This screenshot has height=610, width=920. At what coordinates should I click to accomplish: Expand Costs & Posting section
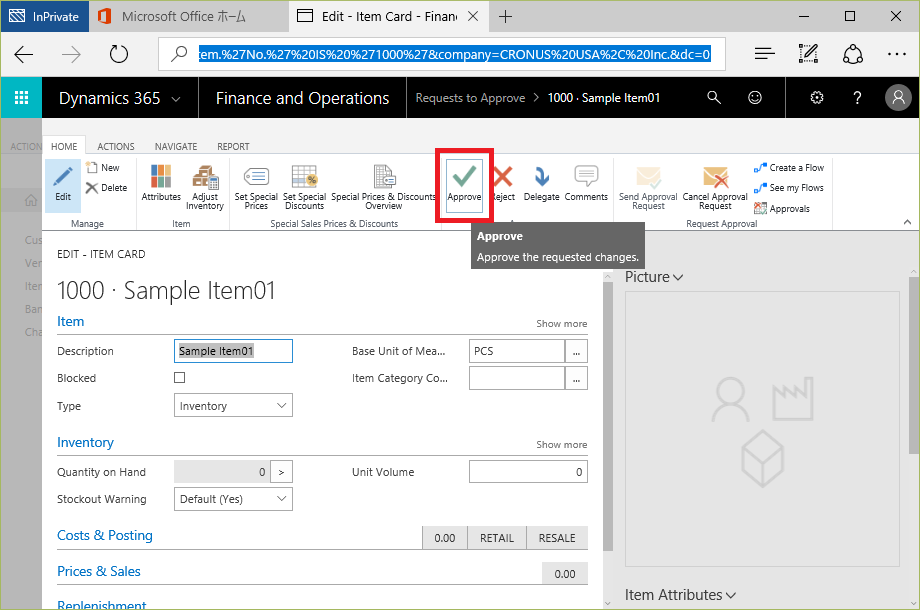[x=104, y=536]
